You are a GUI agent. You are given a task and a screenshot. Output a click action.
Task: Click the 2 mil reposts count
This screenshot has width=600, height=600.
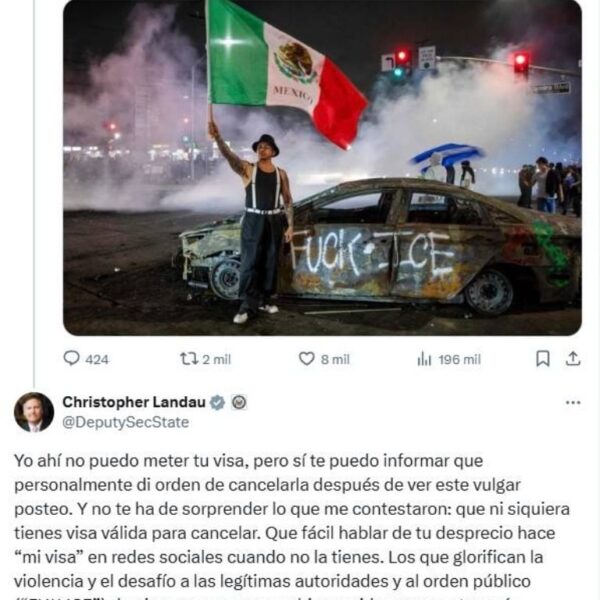[x=217, y=360]
